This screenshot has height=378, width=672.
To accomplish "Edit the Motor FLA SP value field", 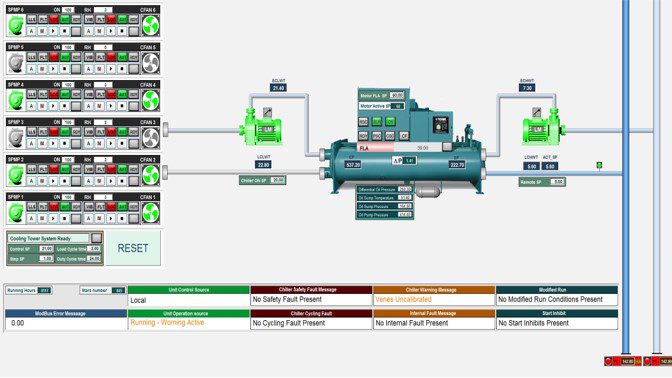I will [397, 96].
